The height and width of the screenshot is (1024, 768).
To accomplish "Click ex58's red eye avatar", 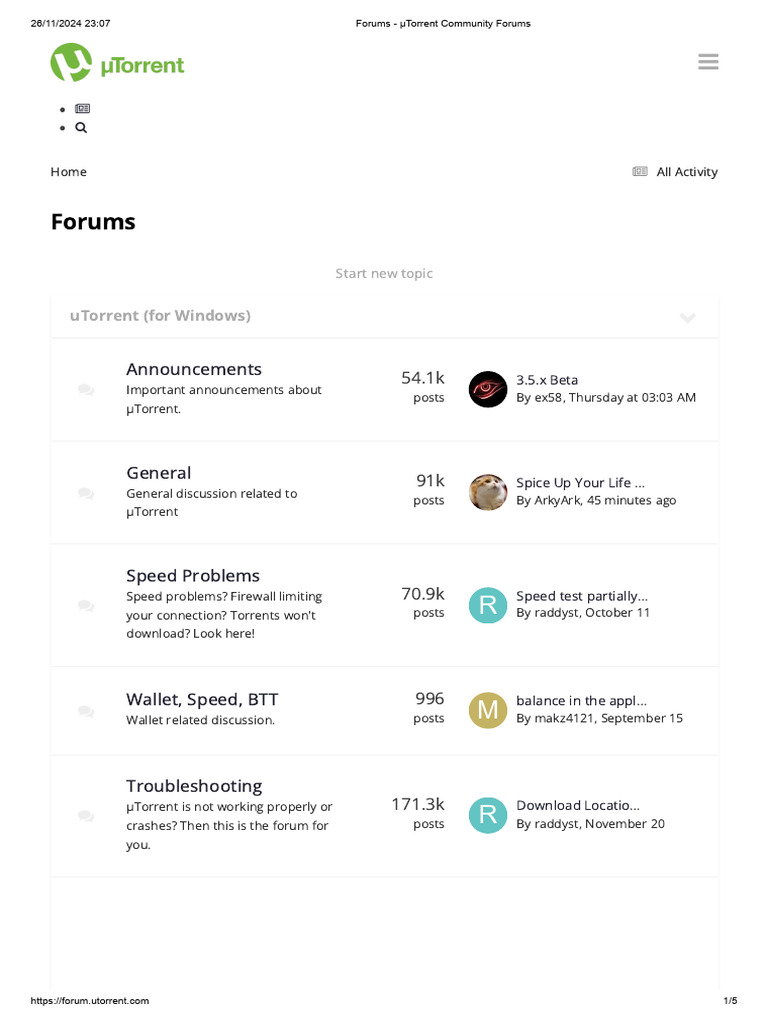I will (488, 389).
